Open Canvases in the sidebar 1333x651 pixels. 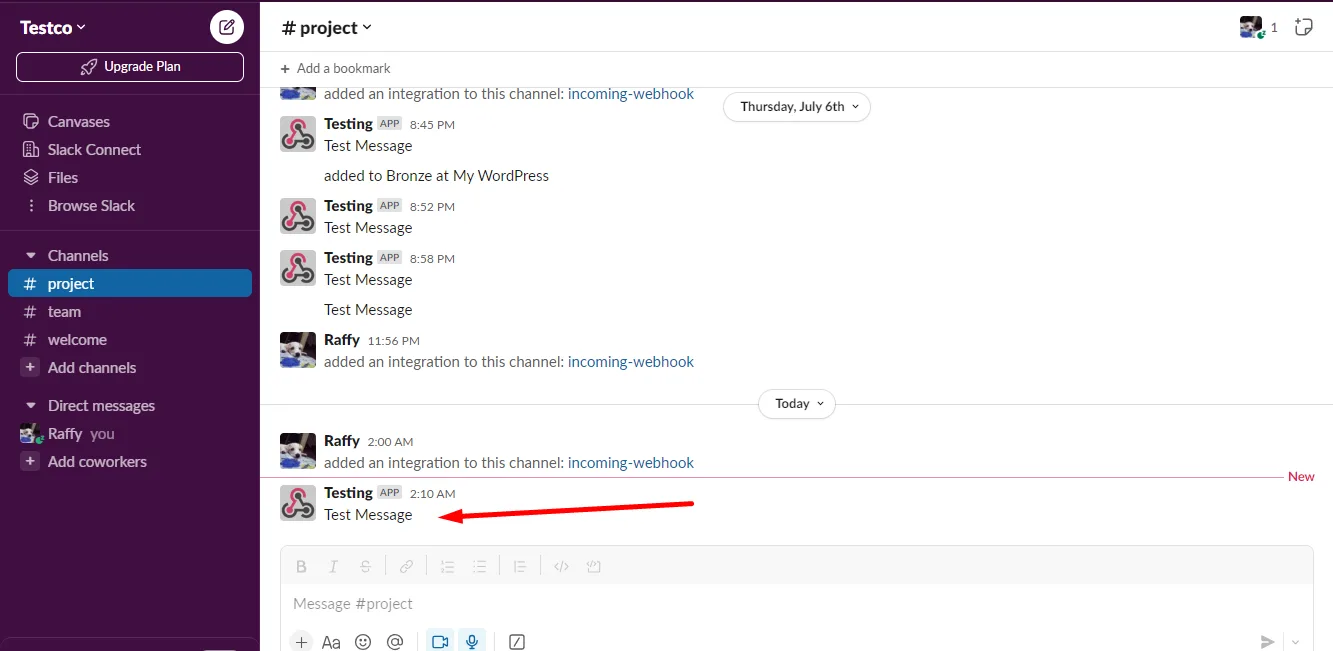pyautogui.click(x=78, y=122)
